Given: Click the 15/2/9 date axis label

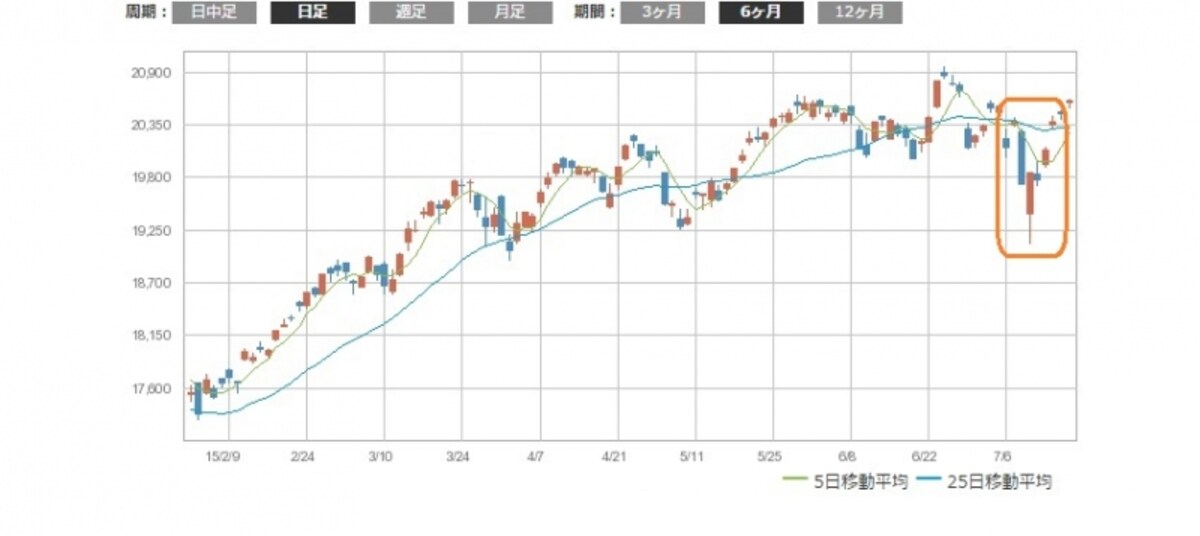Looking at the screenshot, I should pos(220,456).
